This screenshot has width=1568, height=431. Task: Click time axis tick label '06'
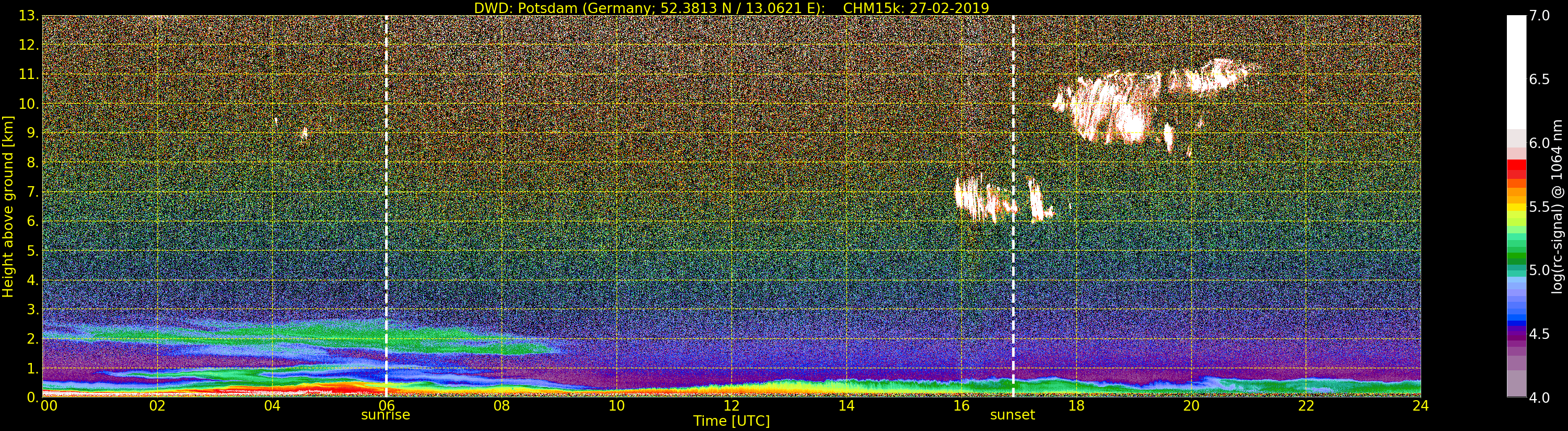point(387,406)
